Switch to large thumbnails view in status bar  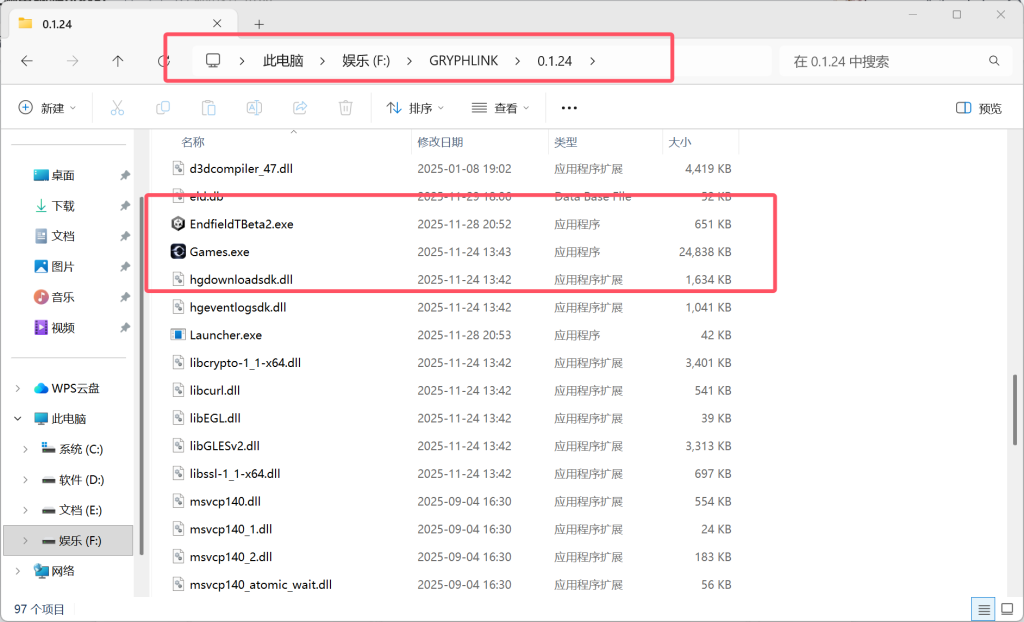pos(1006,608)
